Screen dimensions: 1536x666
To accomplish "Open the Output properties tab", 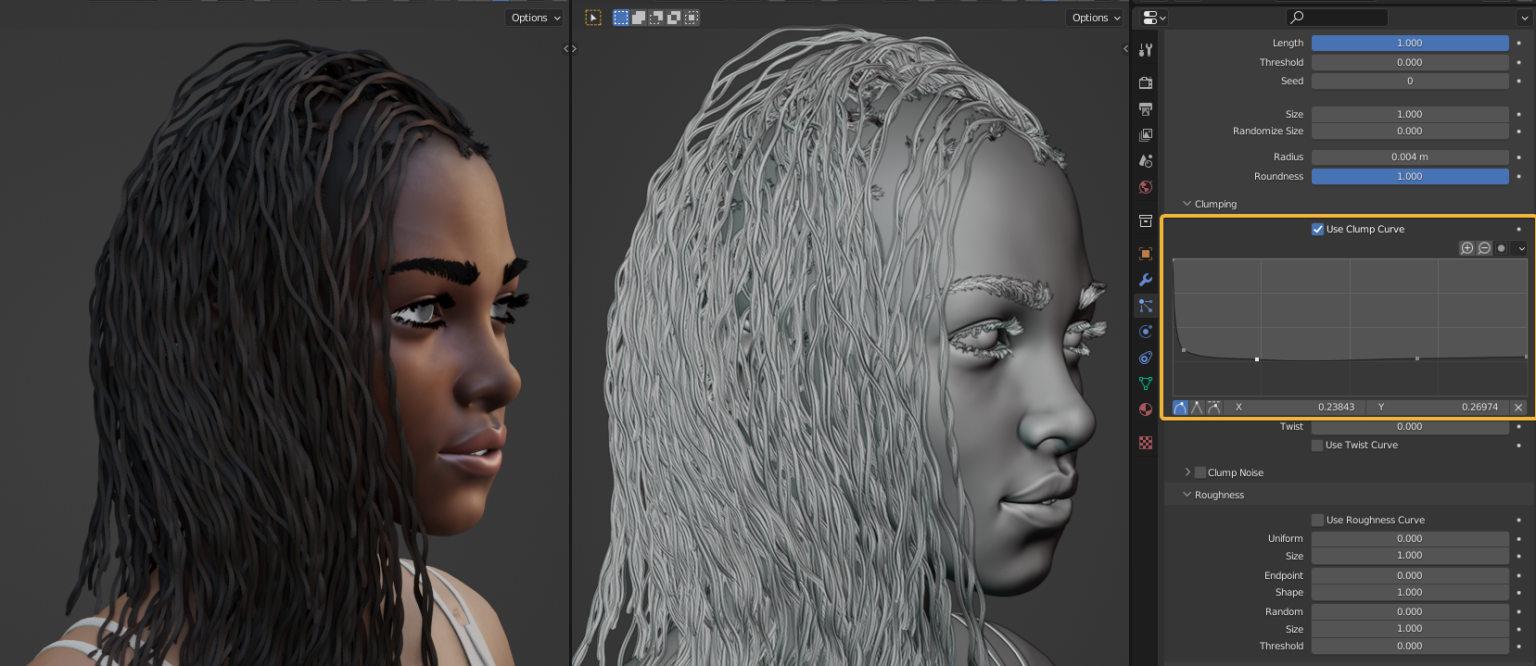I will coord(1145,110).
